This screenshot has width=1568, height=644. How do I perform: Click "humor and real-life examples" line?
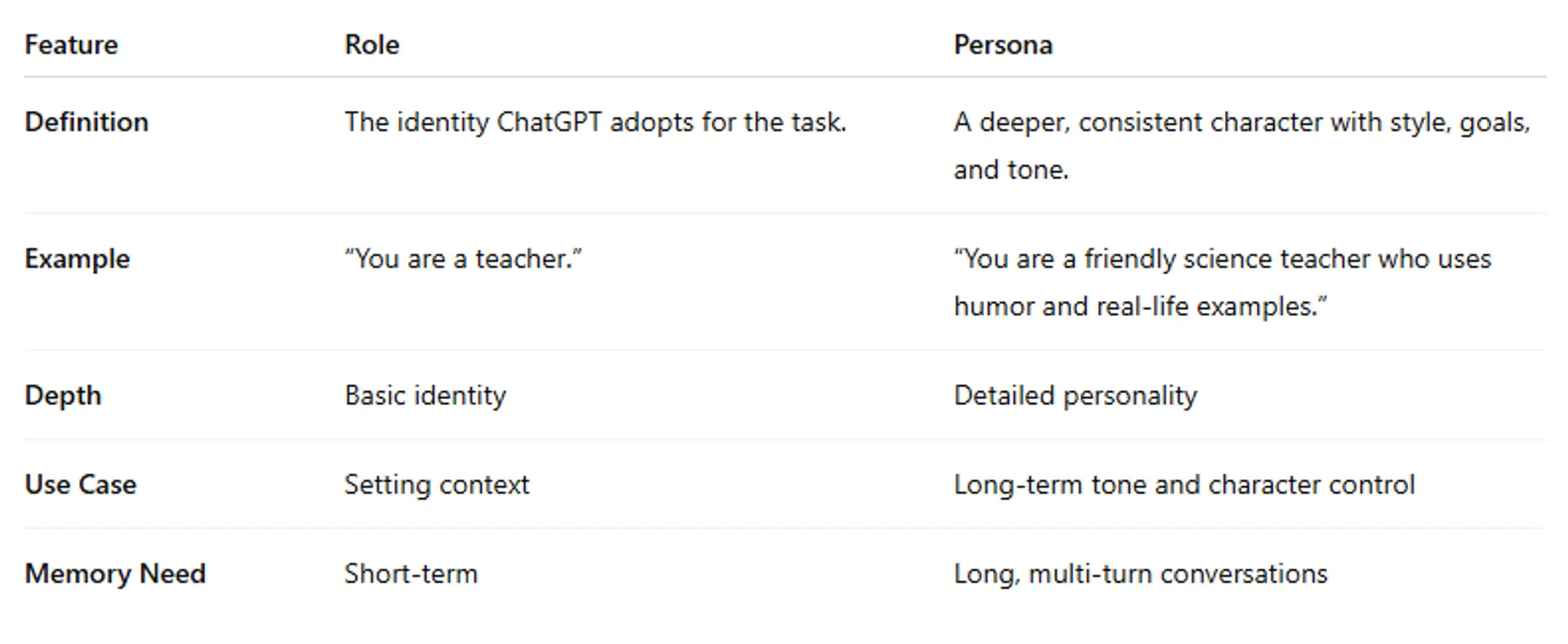(1140, 306)
